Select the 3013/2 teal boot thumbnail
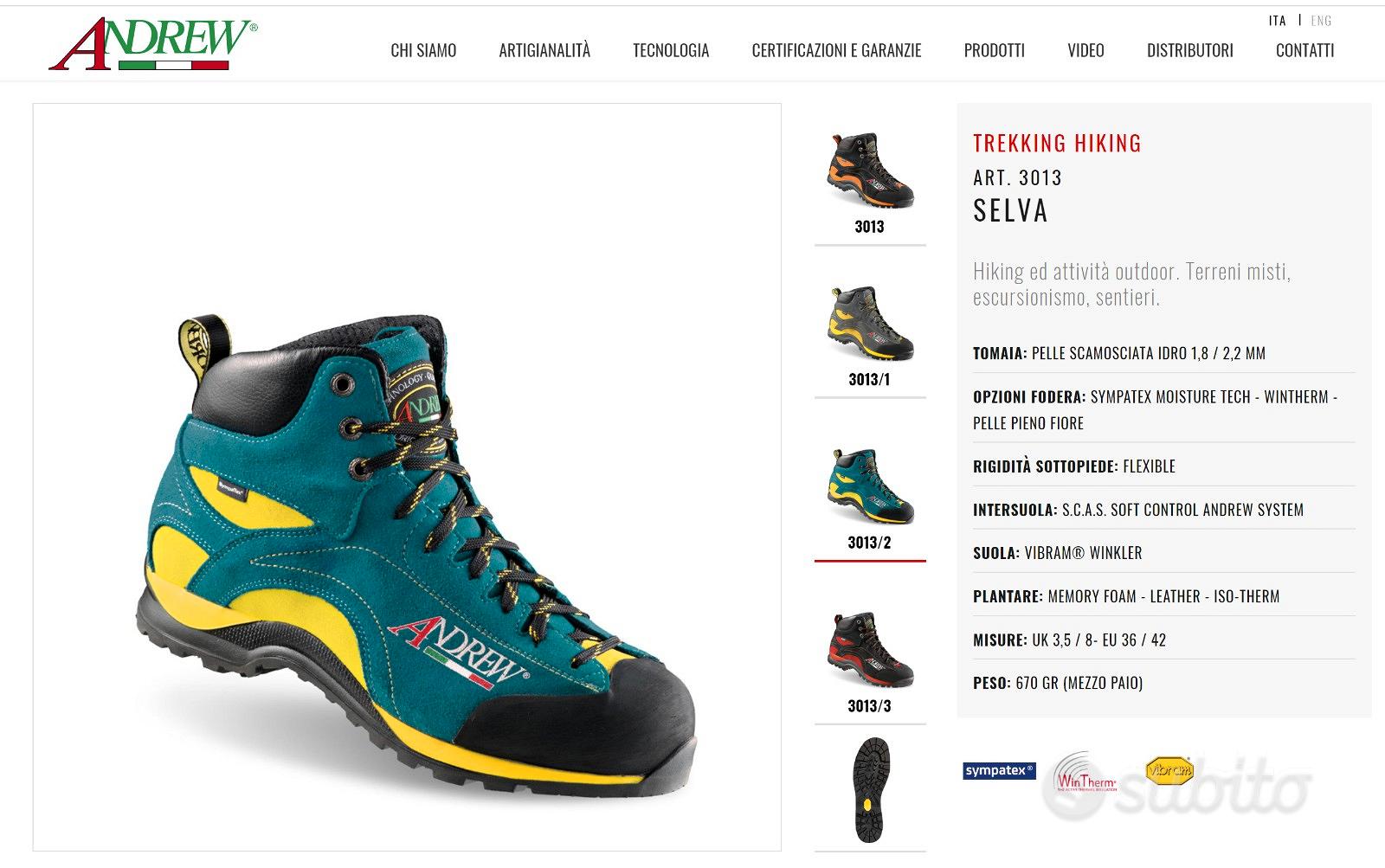 tap(870, 486)
